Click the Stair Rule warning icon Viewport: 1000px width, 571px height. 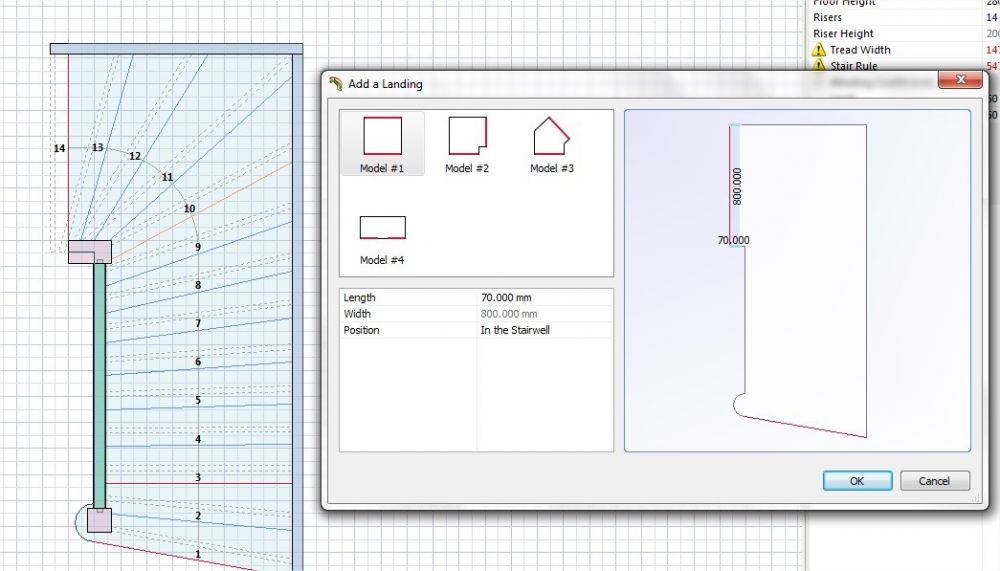pos(818,66)
